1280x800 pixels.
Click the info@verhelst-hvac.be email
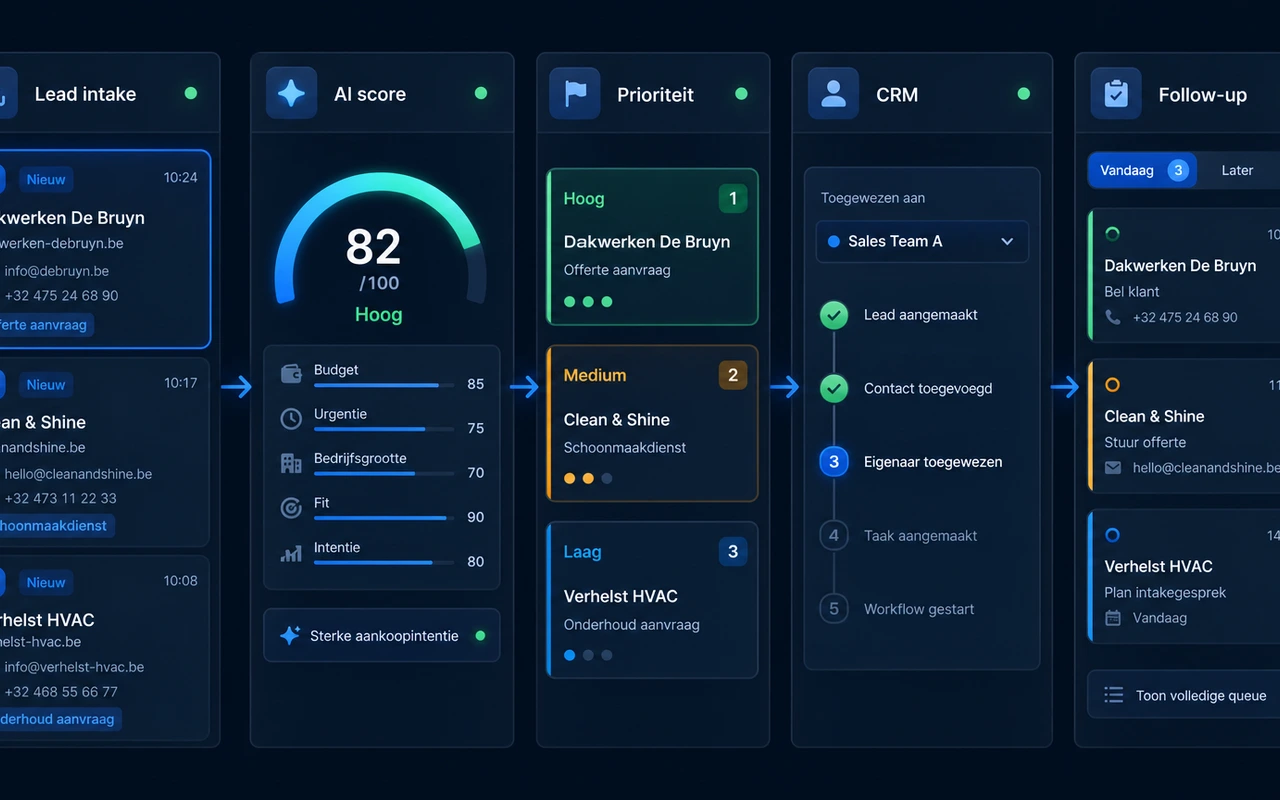pos(74,666)
